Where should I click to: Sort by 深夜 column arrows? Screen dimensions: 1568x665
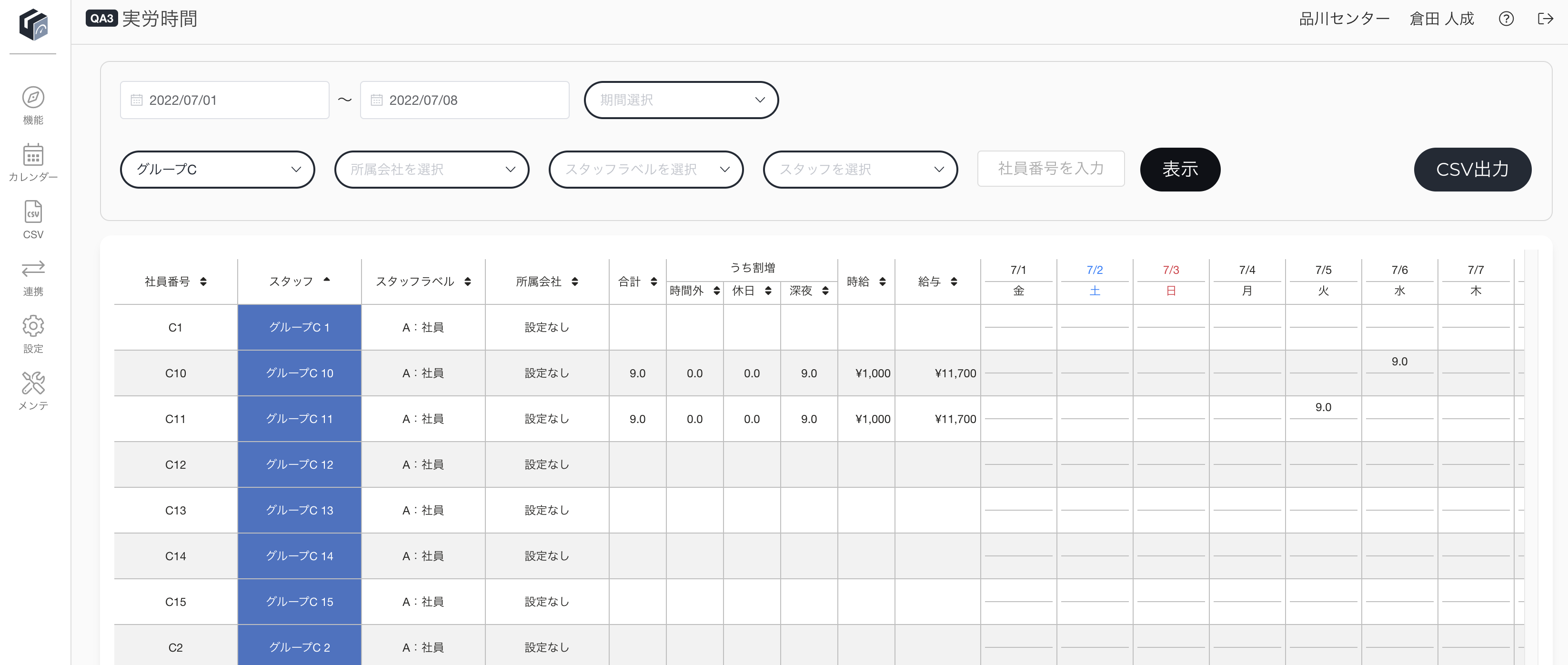coord(825,291)
